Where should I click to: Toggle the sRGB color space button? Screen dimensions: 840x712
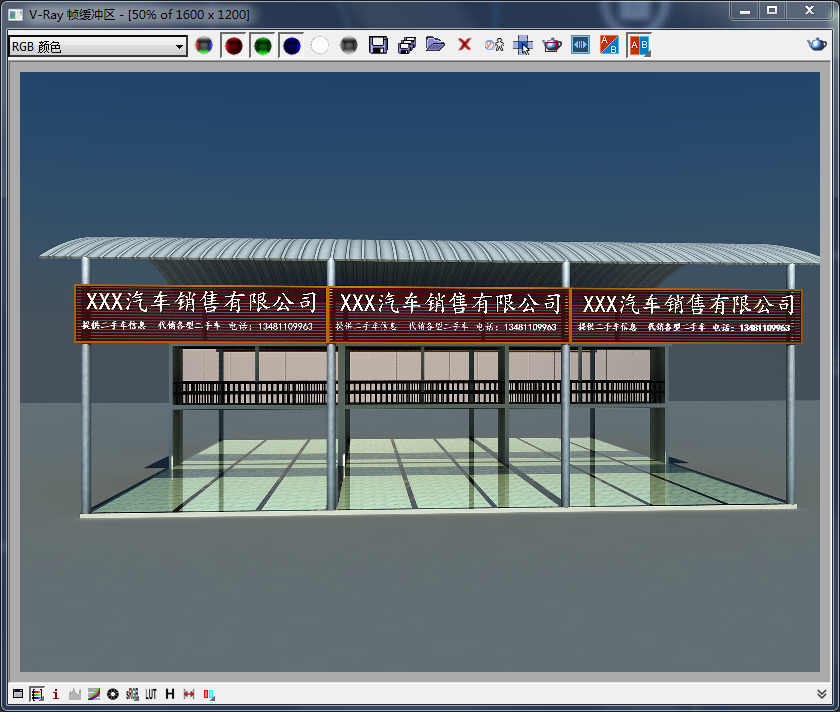click(132, 694)
